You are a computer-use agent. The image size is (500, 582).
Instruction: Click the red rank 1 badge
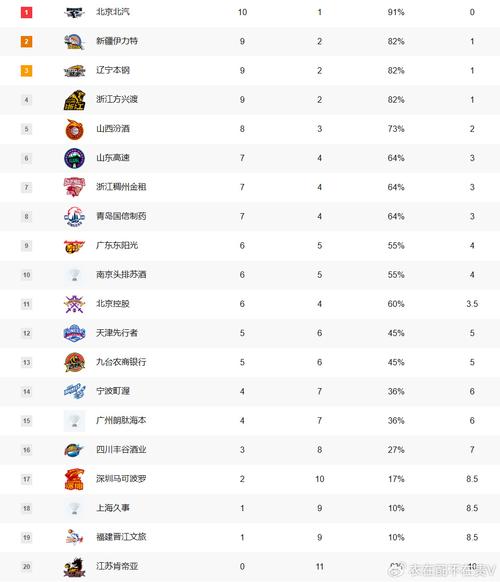26,12
